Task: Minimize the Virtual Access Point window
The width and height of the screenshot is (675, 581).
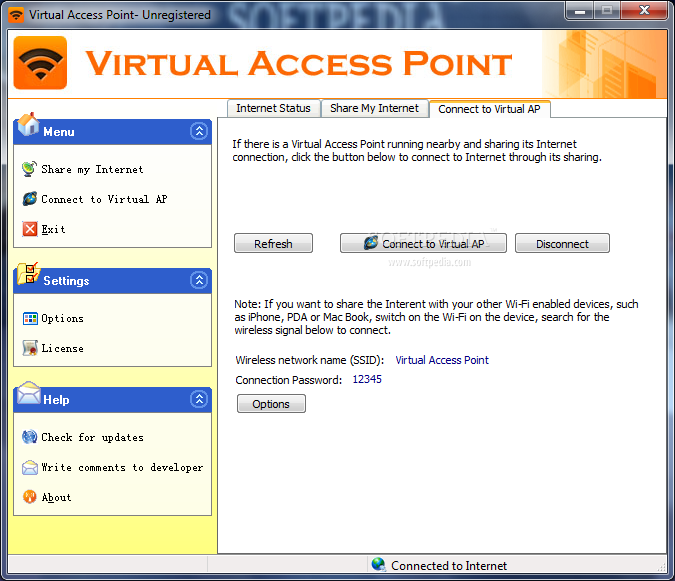Action: point(579,11)
